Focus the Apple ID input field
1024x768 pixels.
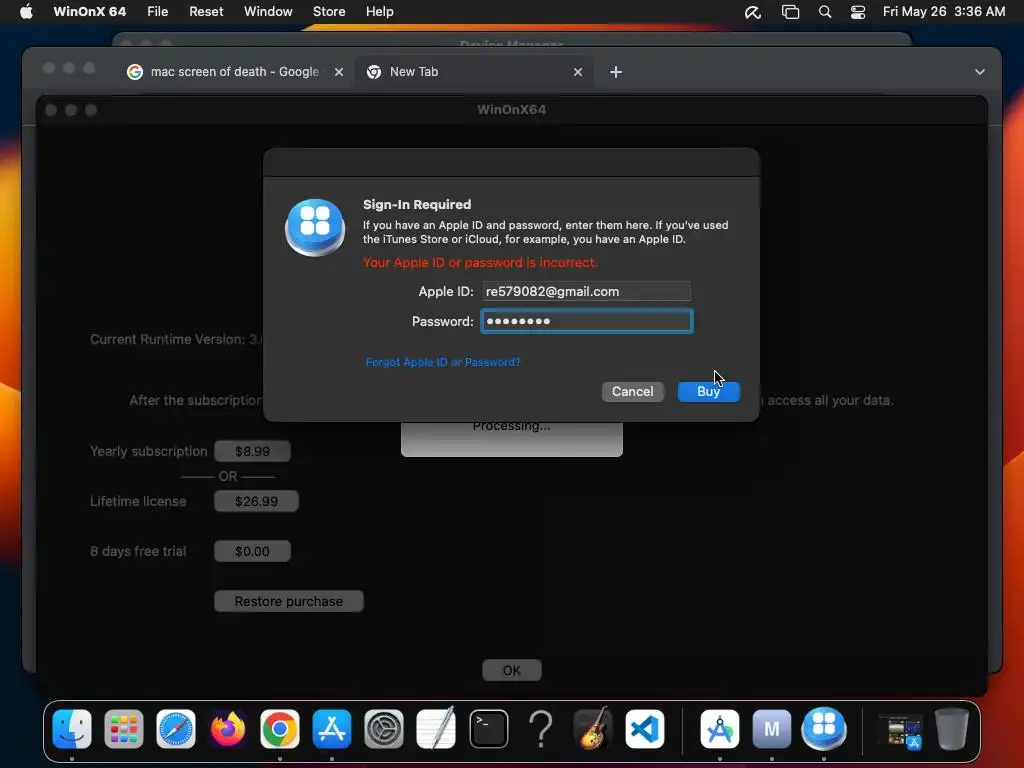(586, 291)
